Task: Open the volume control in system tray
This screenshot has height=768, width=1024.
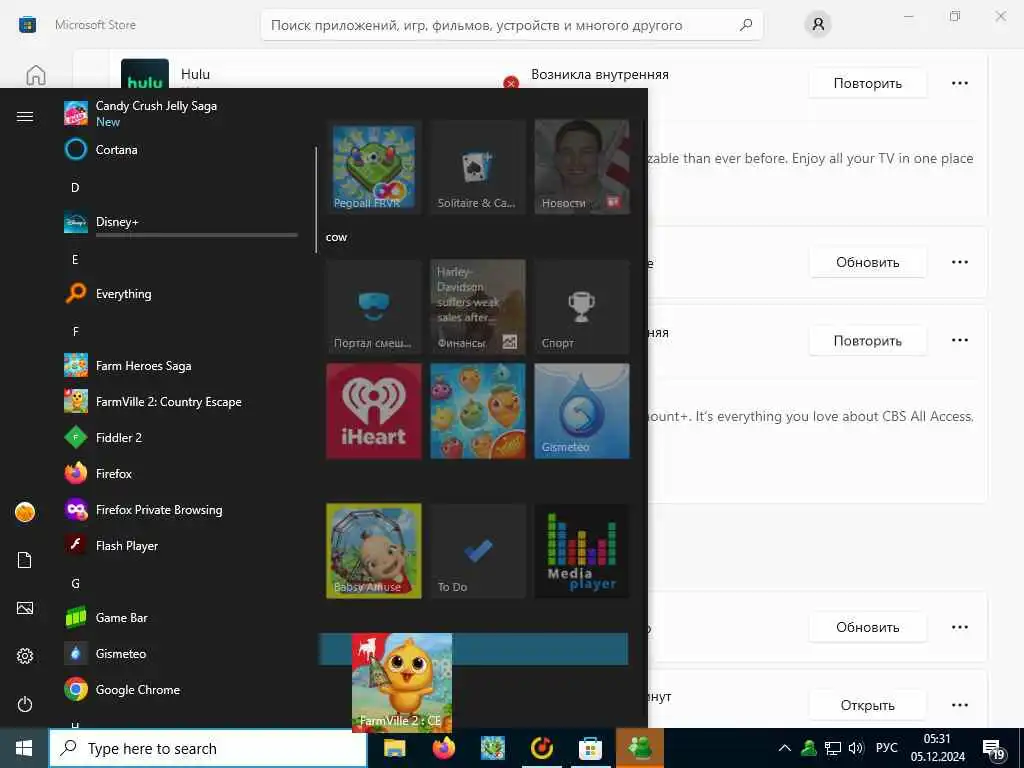Action: (x=856, y=748)
